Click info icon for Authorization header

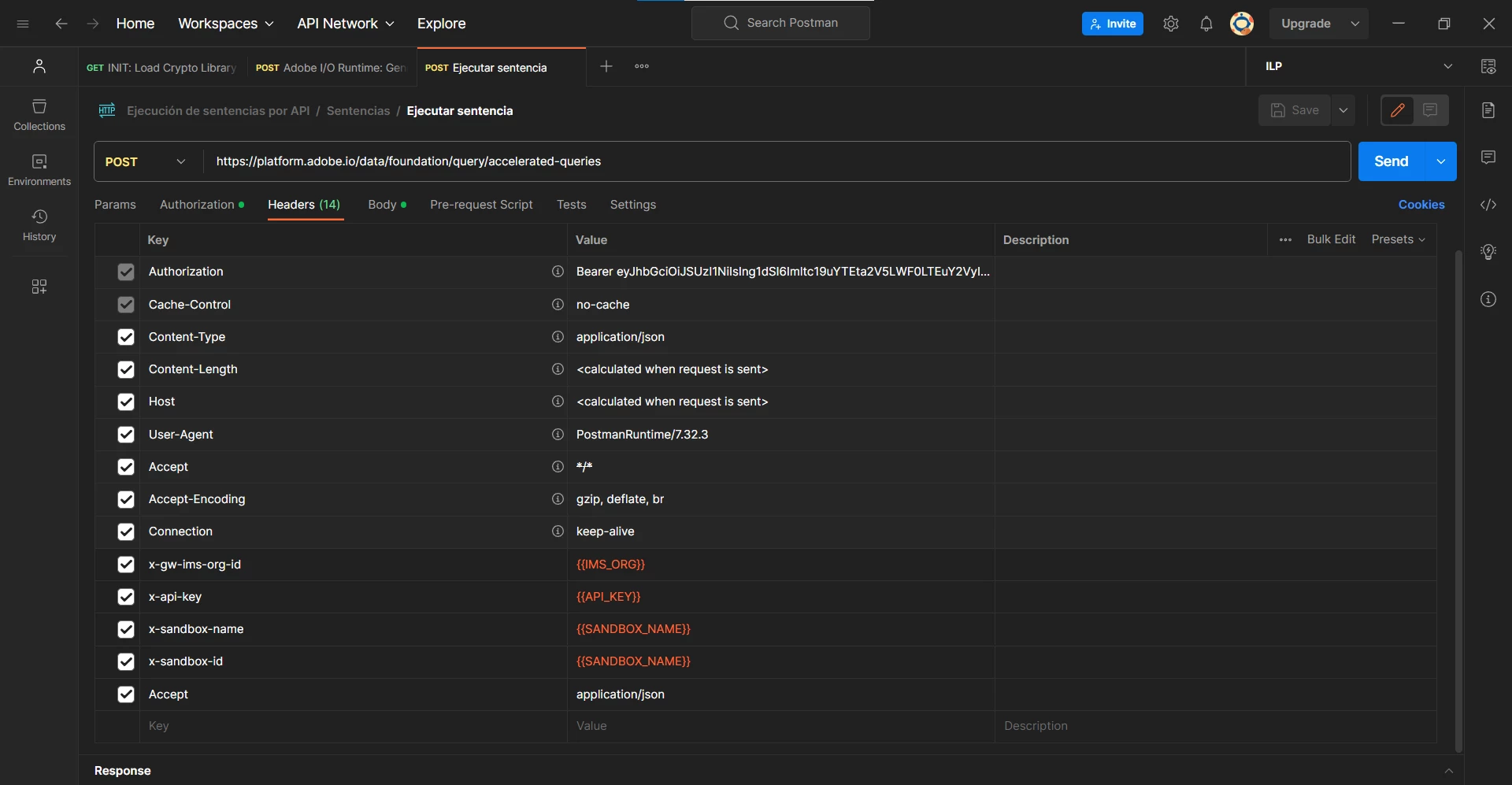(558, 272)
